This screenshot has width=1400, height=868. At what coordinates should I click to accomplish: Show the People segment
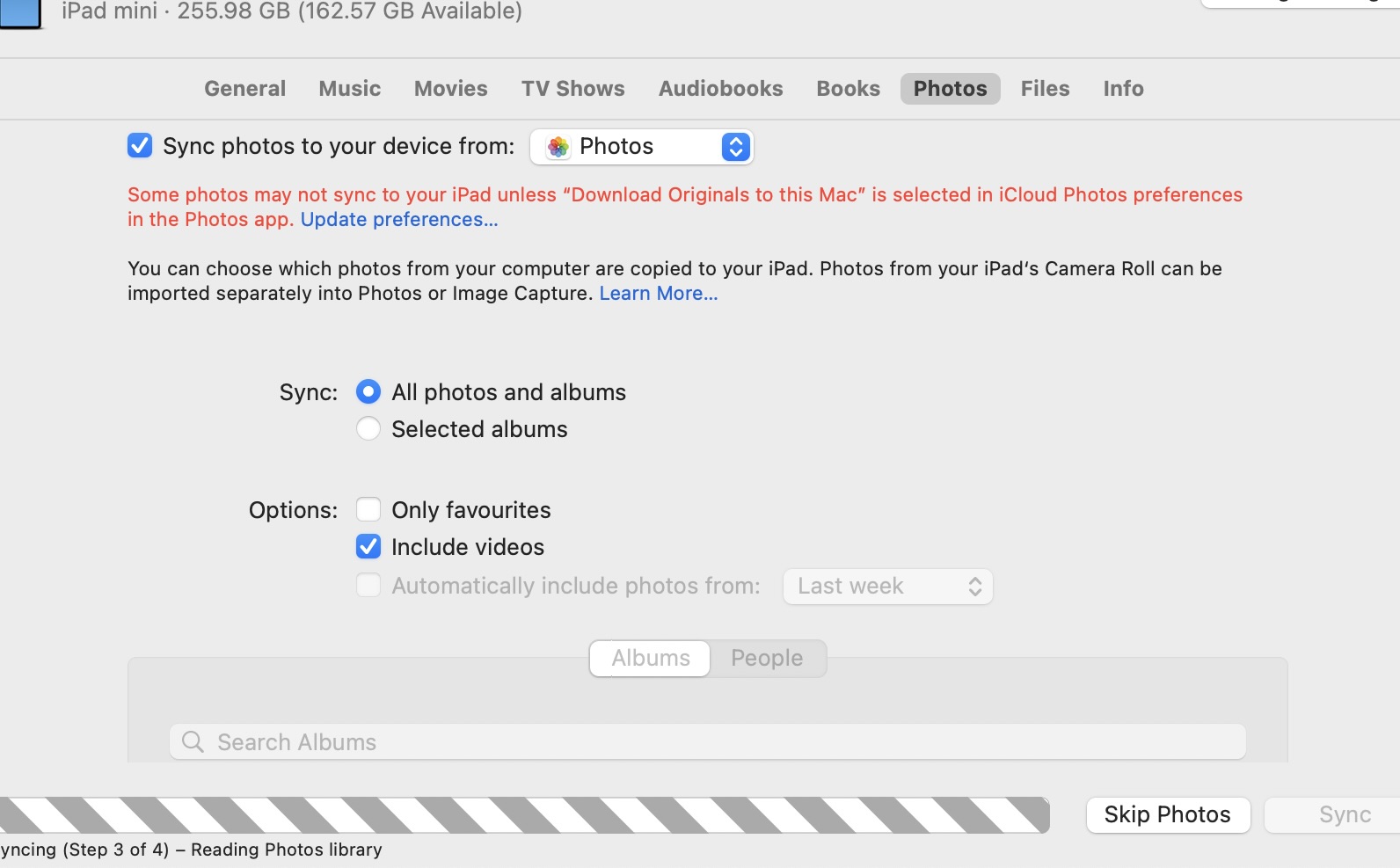click(x=767, y=659)
